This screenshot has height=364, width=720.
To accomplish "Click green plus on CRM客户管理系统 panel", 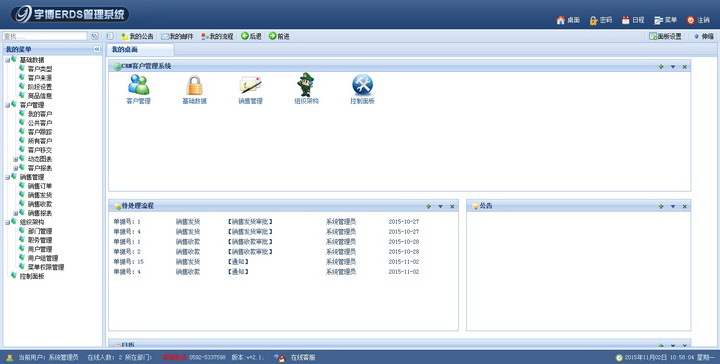I will pos(661,67).
